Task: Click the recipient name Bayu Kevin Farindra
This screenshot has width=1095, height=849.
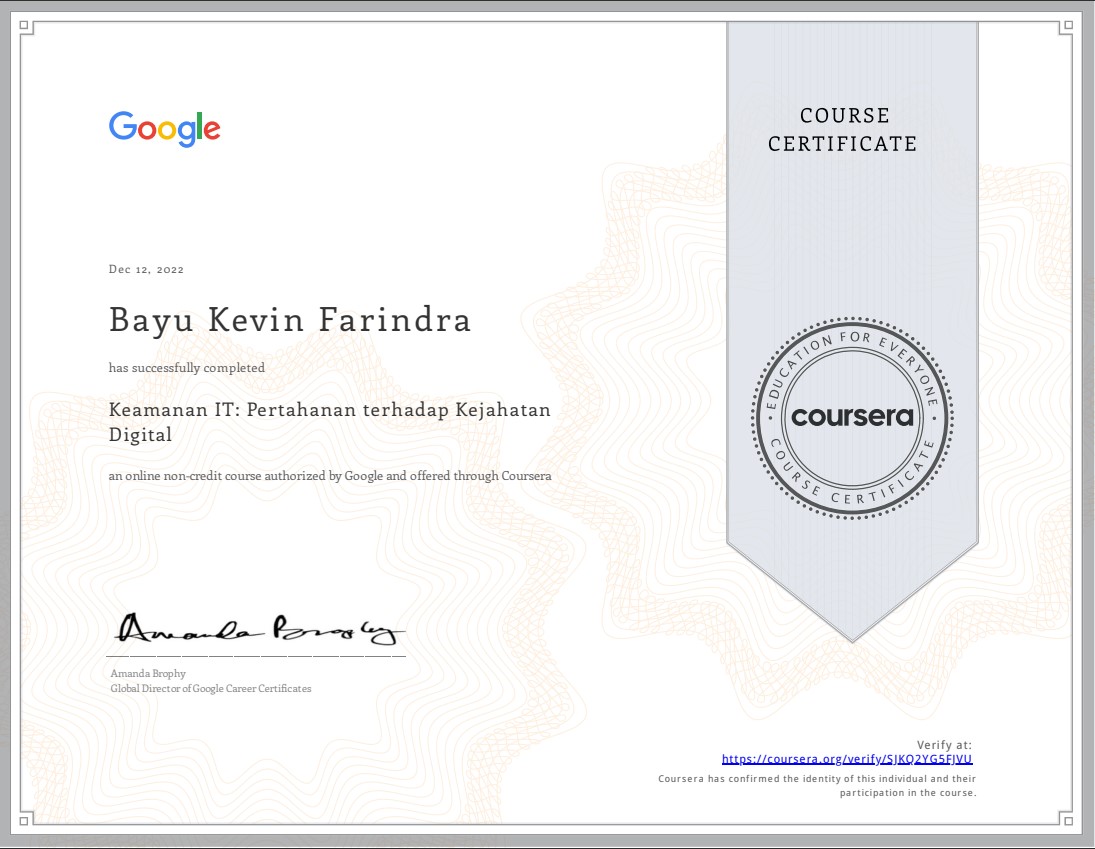Action: [x=290, y=321]
